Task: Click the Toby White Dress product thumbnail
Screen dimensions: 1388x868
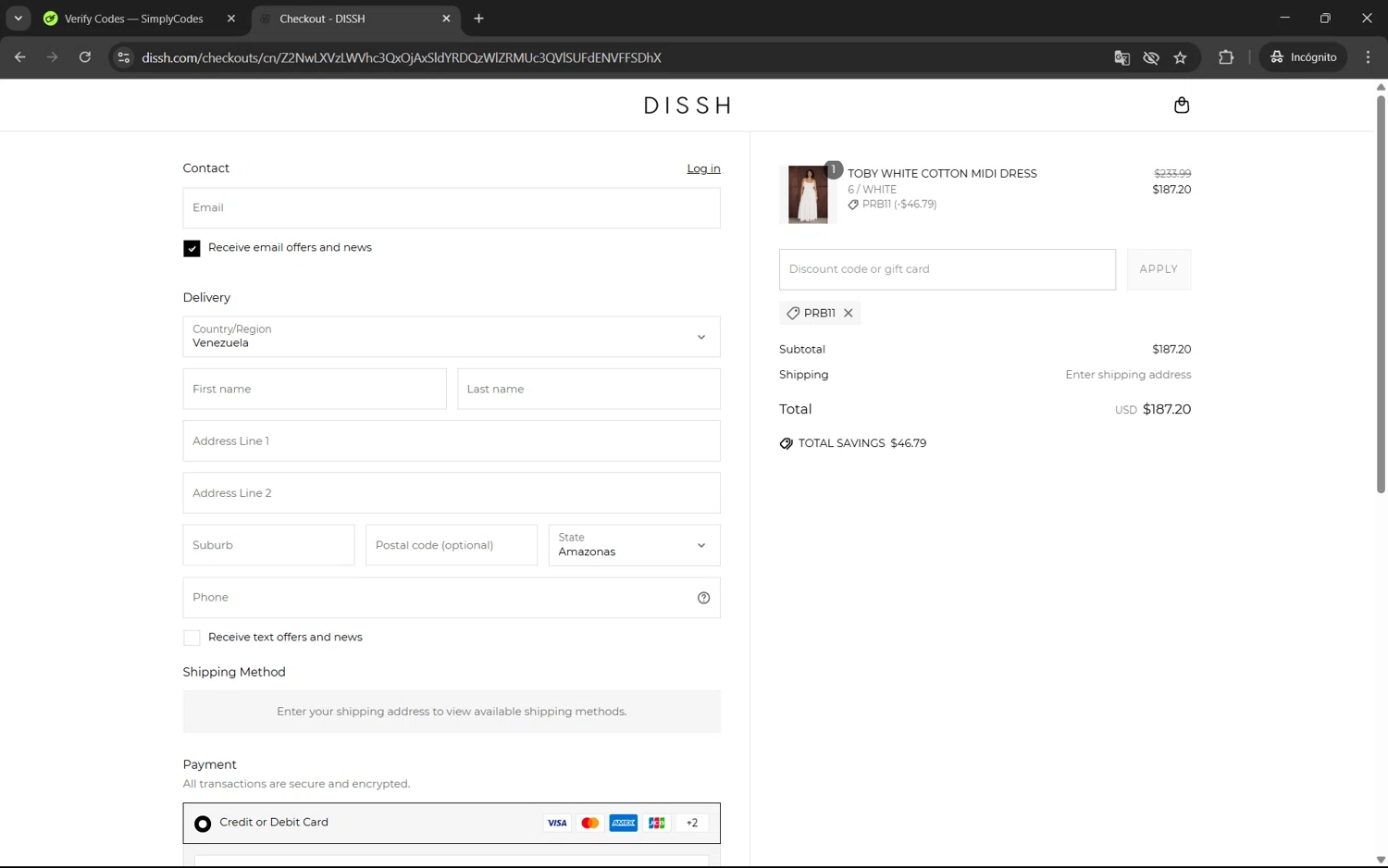Action: pos(808,194)
